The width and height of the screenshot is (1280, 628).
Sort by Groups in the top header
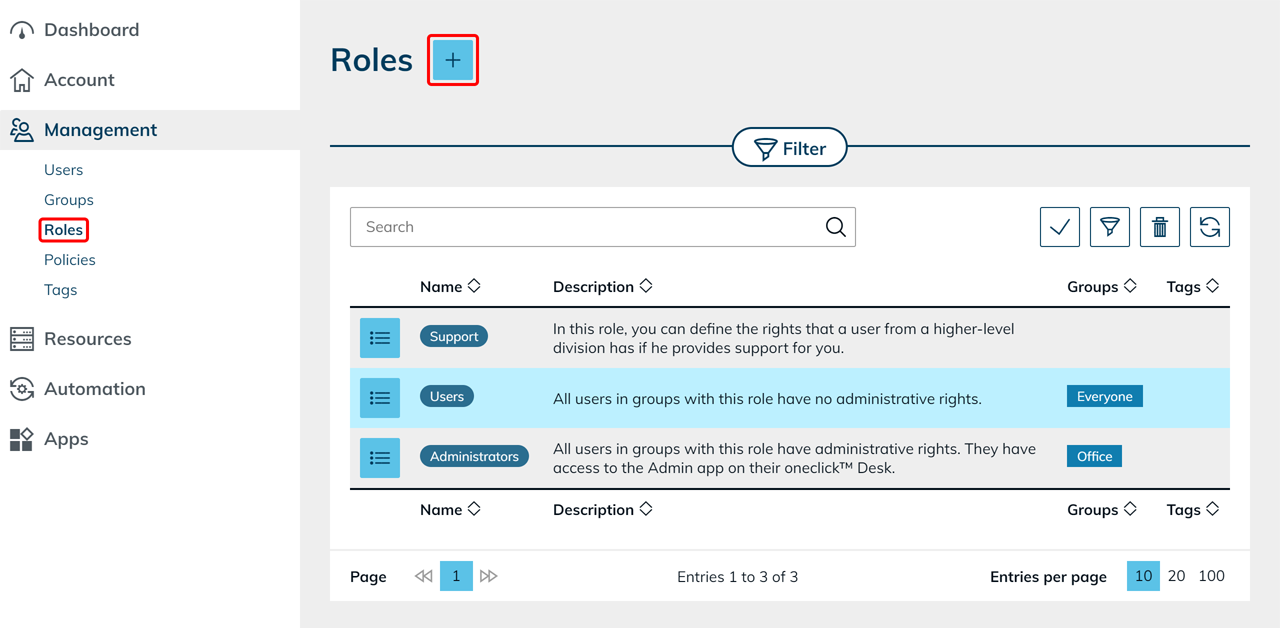pyautogui.click(x=1102, y=287)
